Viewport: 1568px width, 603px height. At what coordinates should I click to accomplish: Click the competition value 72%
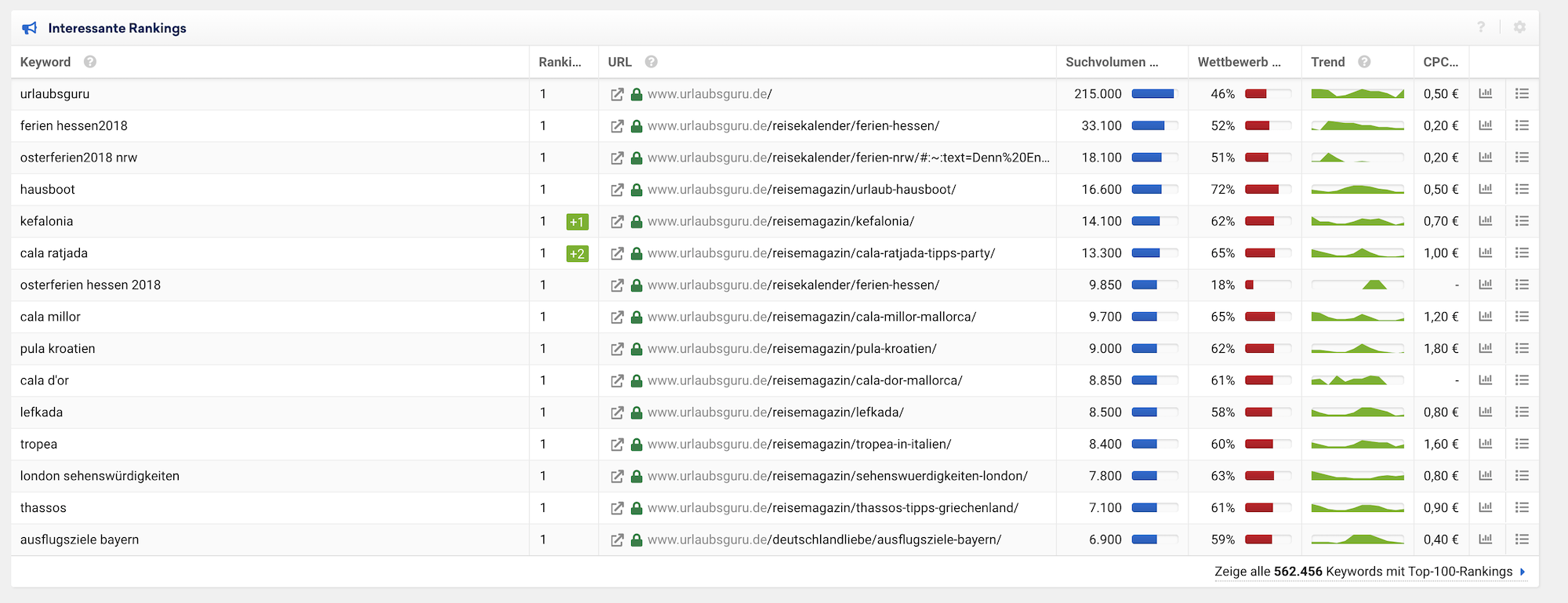1222,190
